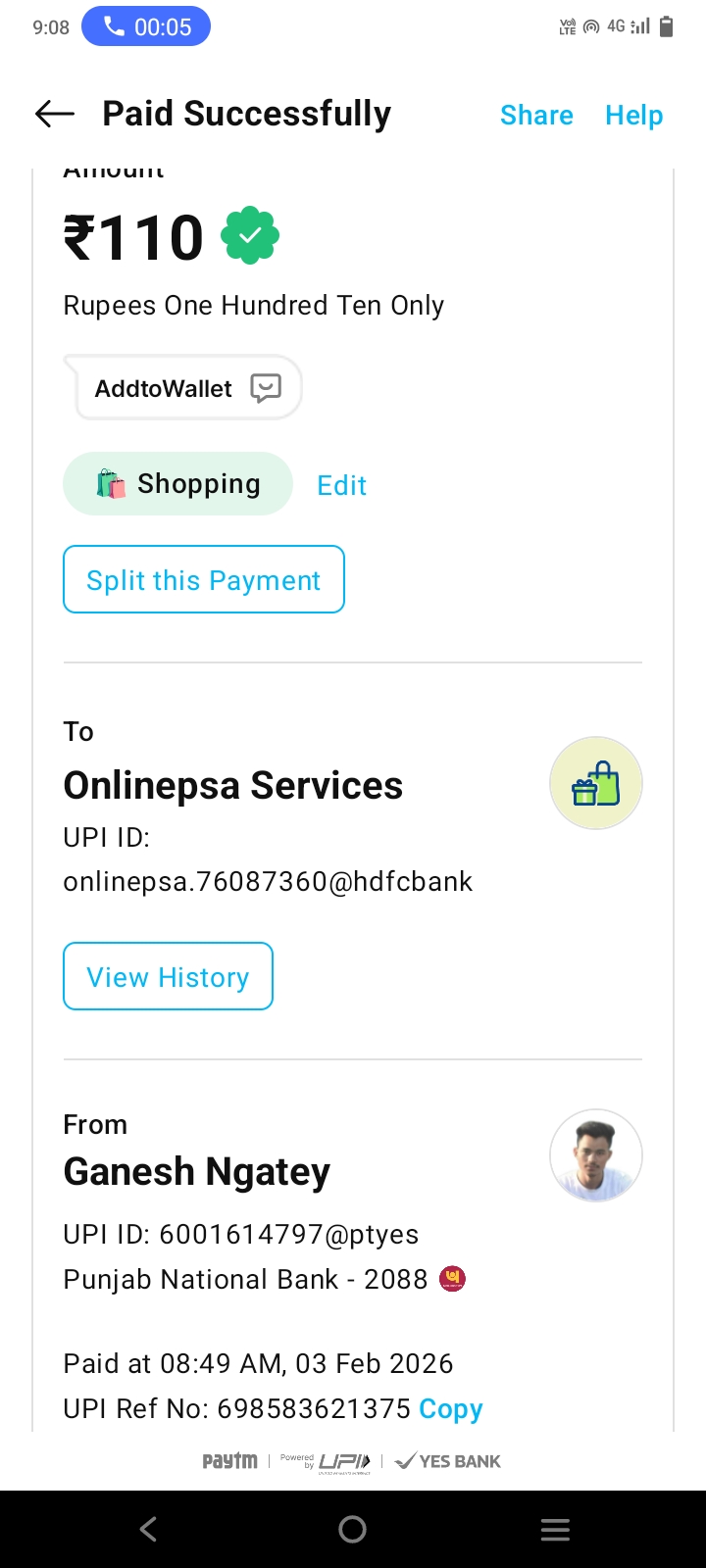Open the recent apps menu button
706x1568 pixels.
click(x=555, y=1529)
